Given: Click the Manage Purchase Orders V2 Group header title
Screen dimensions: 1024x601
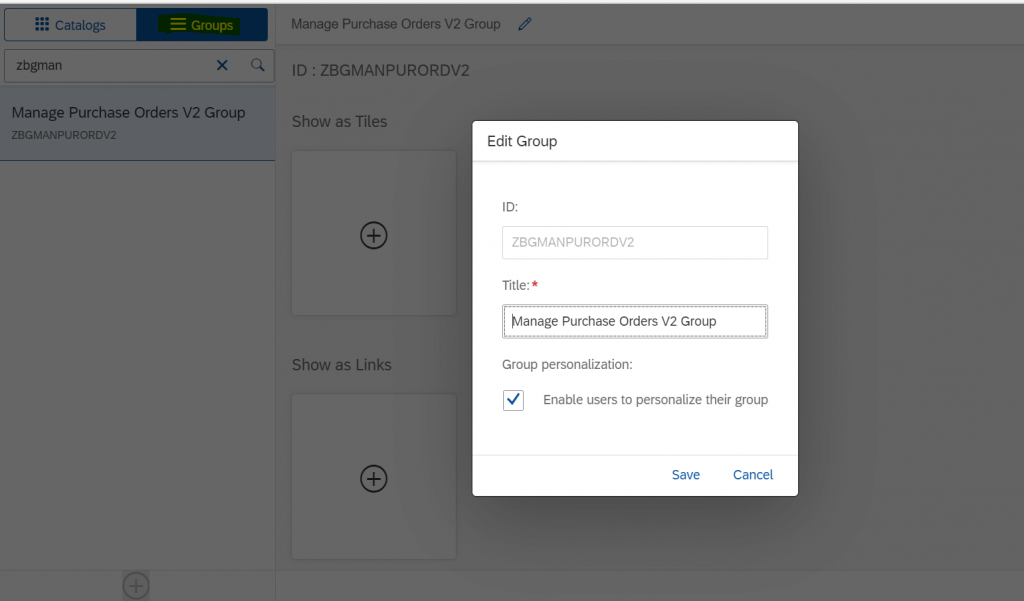Looking at the screenshot, I should (396, 24).
